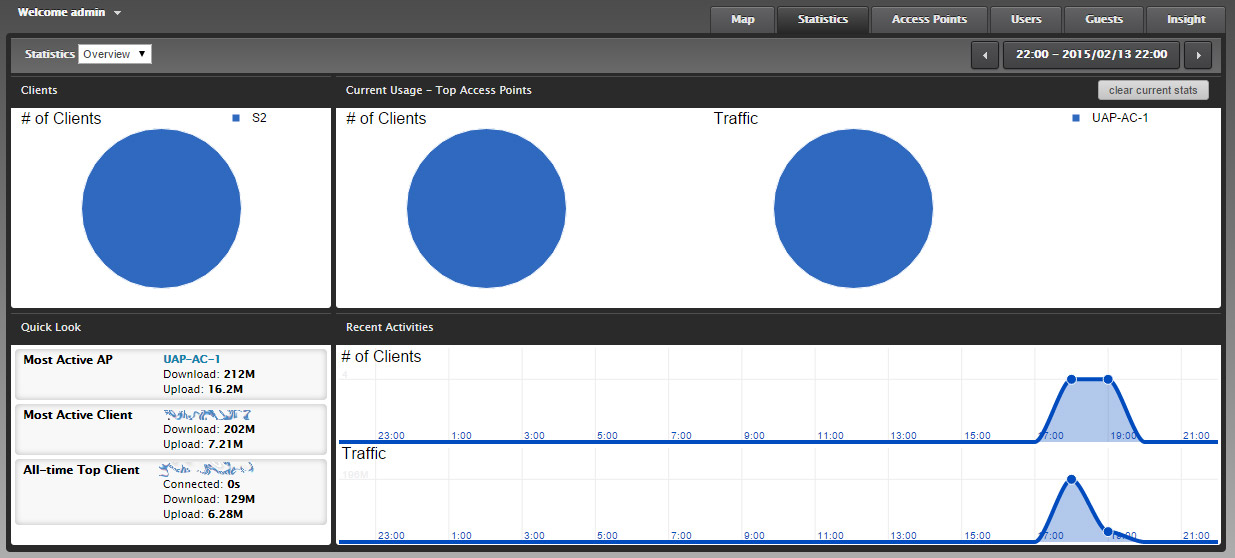Switch to the Users tab
Screen dimensions: 1235x558
pyautogui.click(x=1026, y=19)
